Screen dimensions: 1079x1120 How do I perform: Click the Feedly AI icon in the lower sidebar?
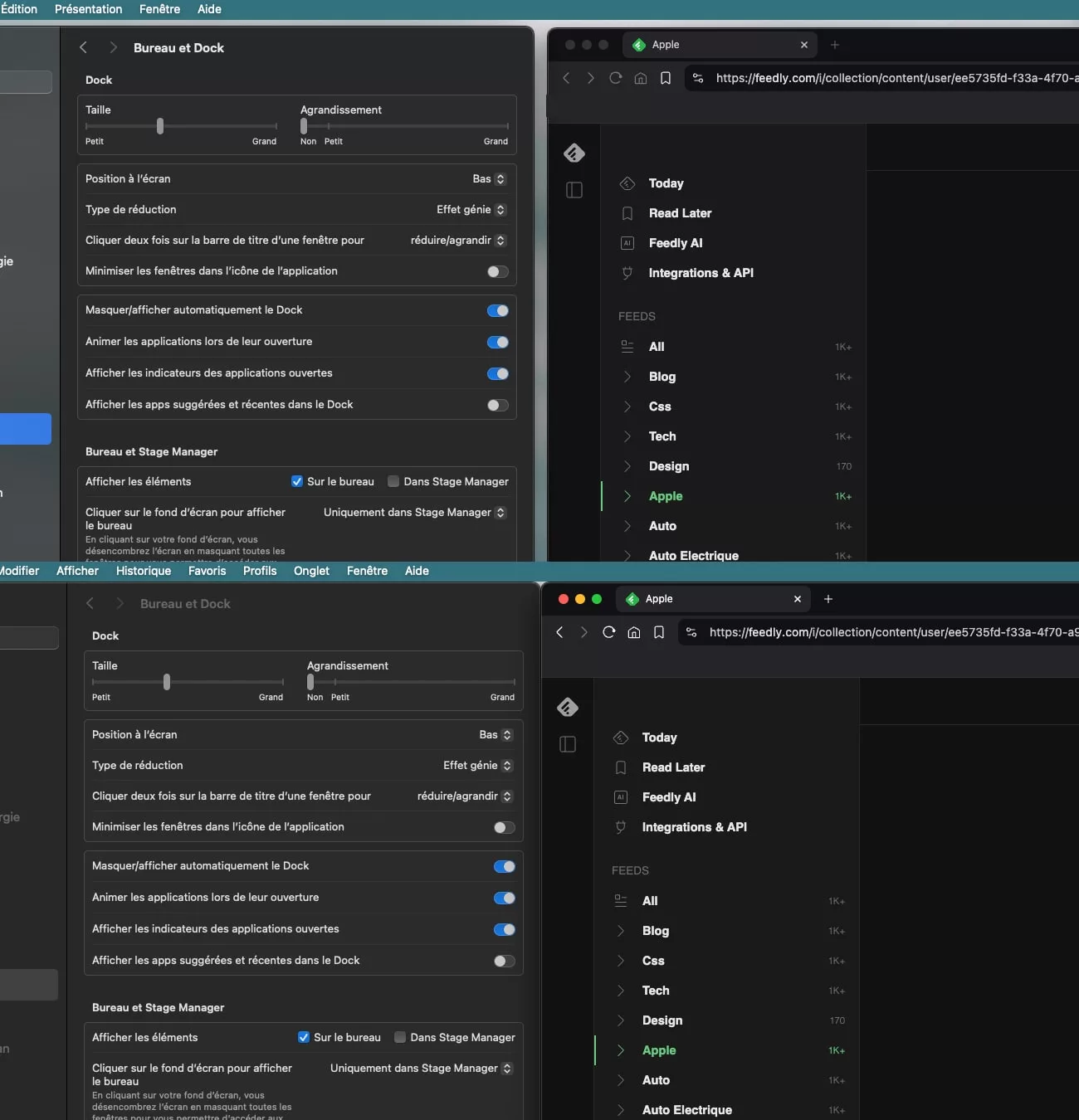click(x=621, y=797)
